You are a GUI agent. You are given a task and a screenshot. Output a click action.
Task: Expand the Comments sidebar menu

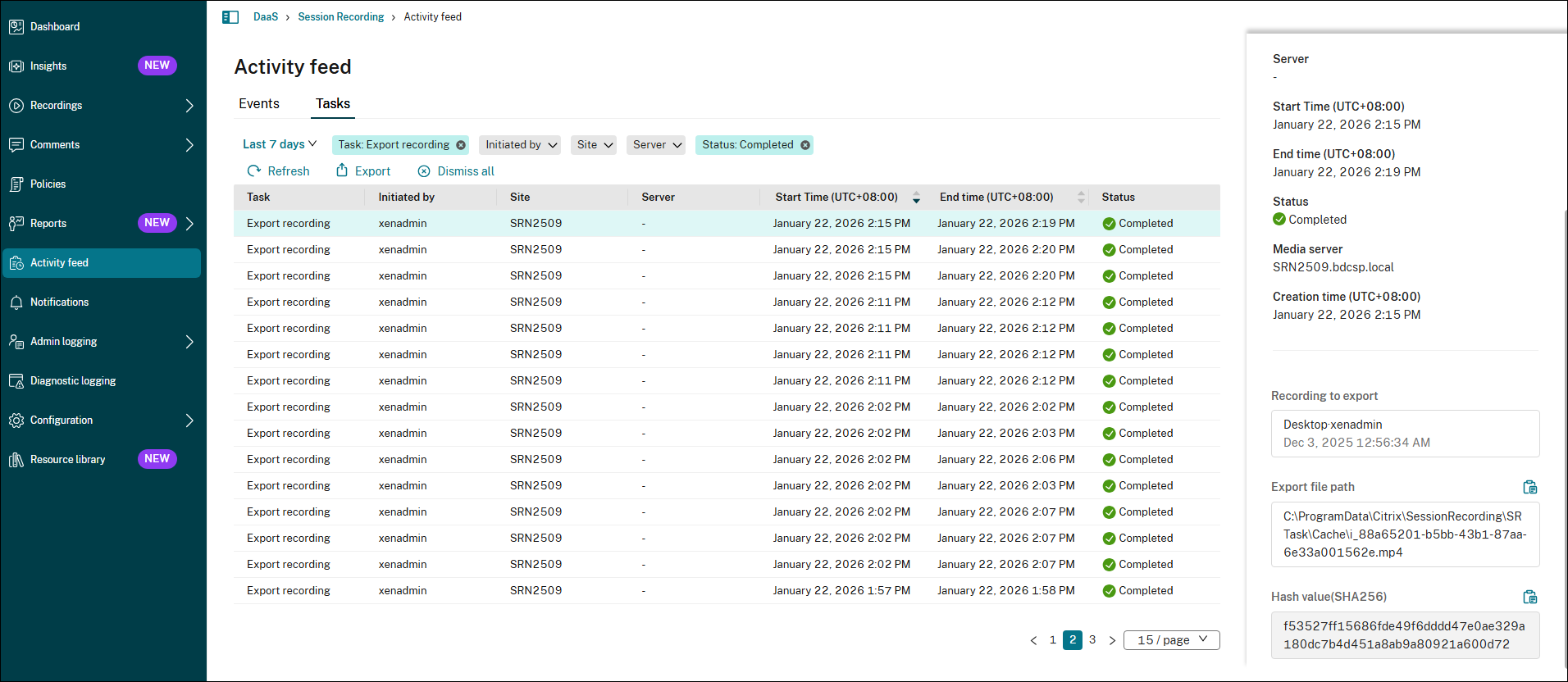(x=189, y=145)
